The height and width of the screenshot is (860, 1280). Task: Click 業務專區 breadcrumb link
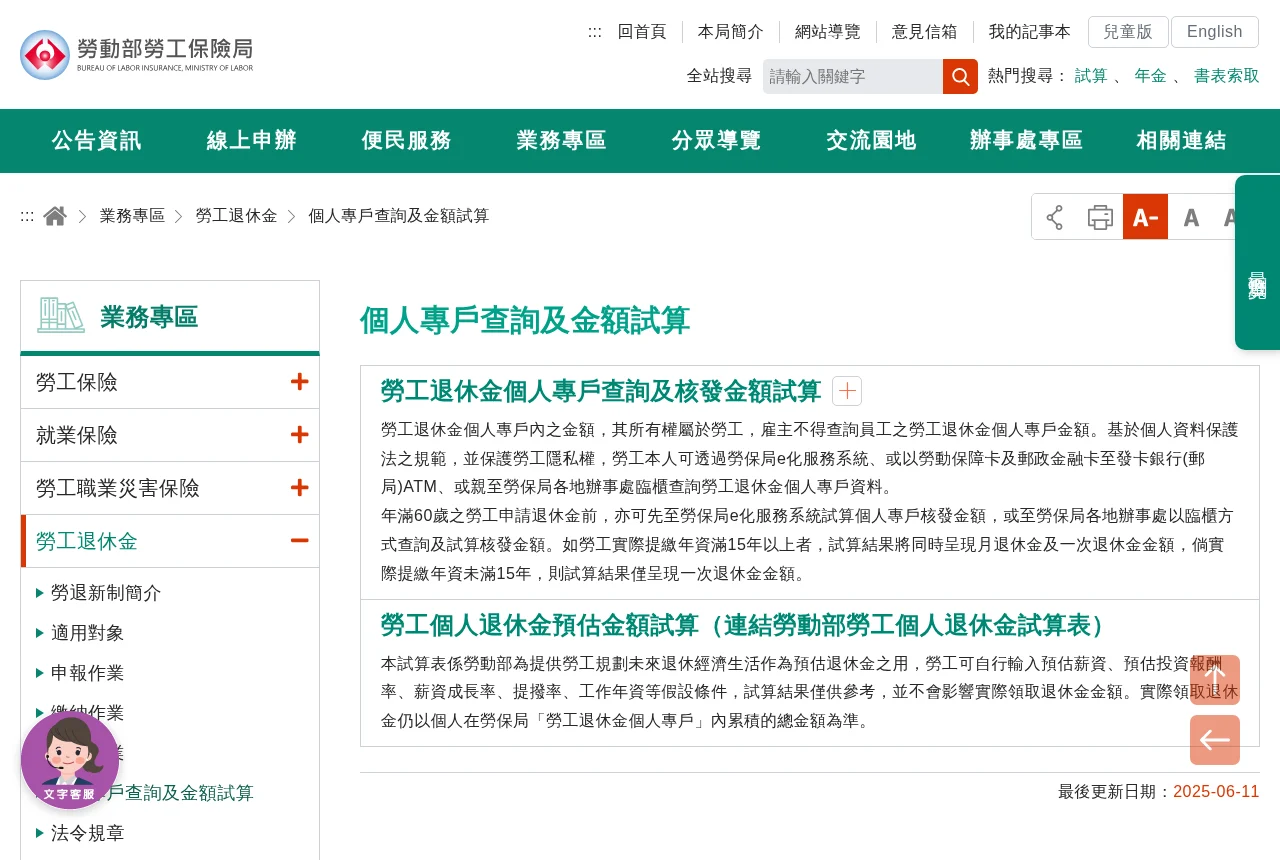click(132, 216)
